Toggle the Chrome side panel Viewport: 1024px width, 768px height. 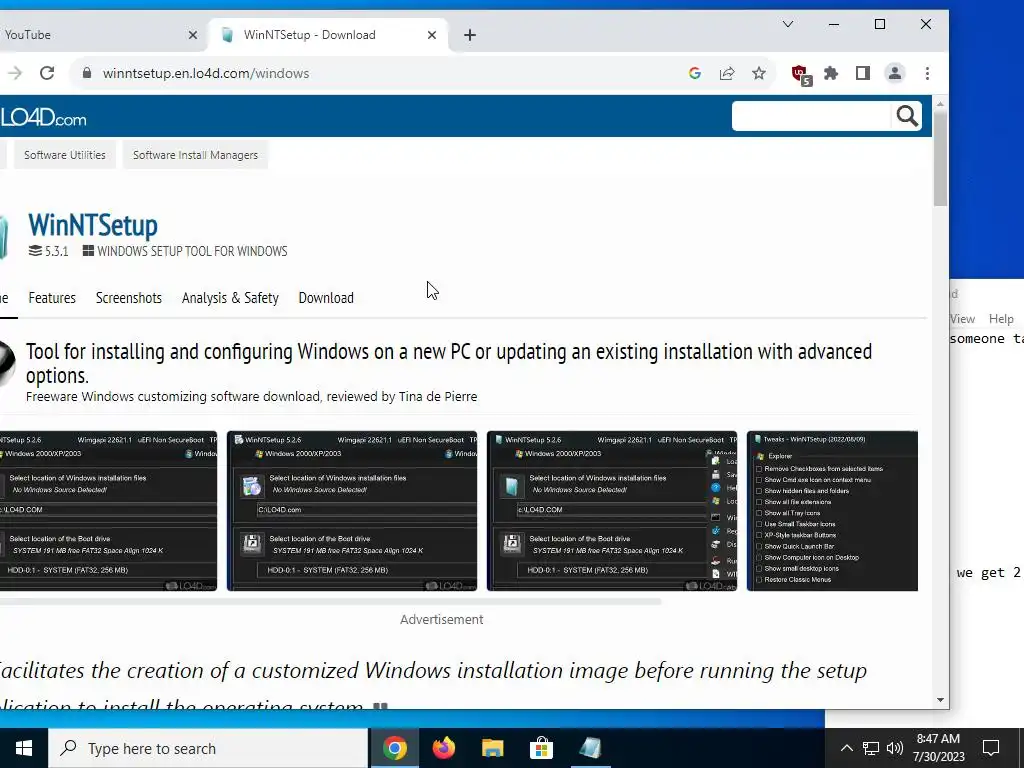pos(863,73)
